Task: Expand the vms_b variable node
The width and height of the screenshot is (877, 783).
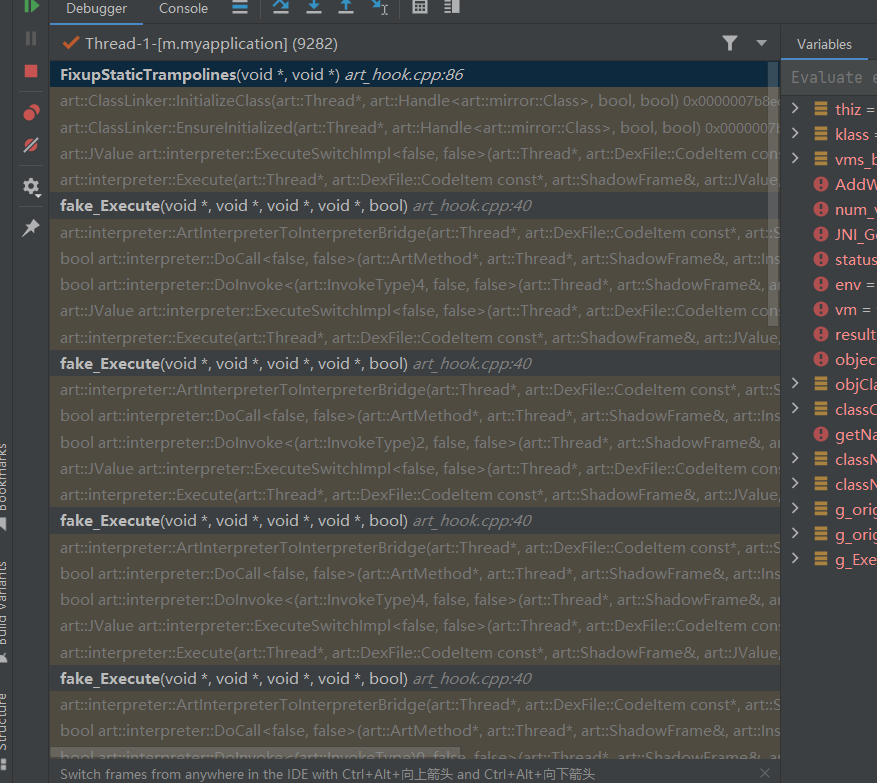Action: (795, 158)
